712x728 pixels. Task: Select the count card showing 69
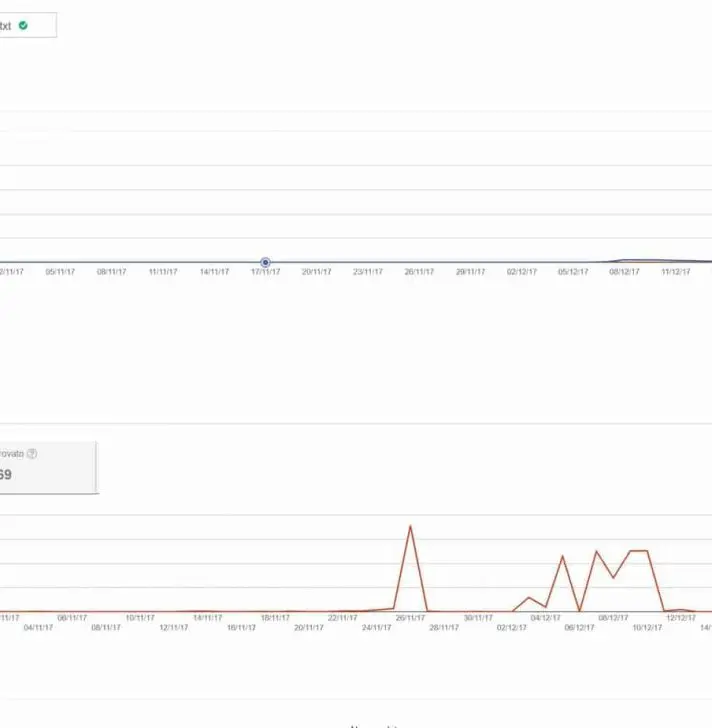(x=47, y=466)
